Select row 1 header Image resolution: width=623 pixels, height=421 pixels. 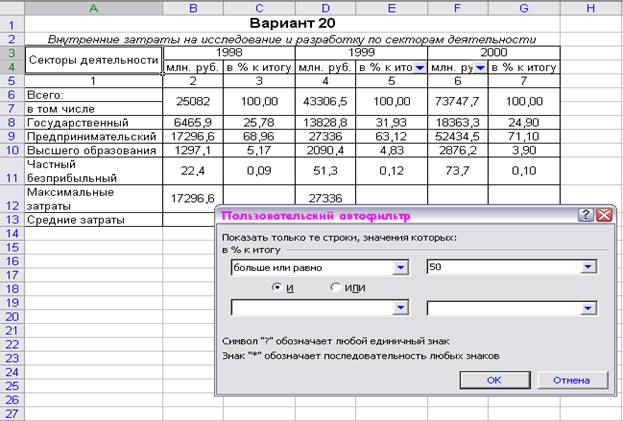click(x=12, y=25)
